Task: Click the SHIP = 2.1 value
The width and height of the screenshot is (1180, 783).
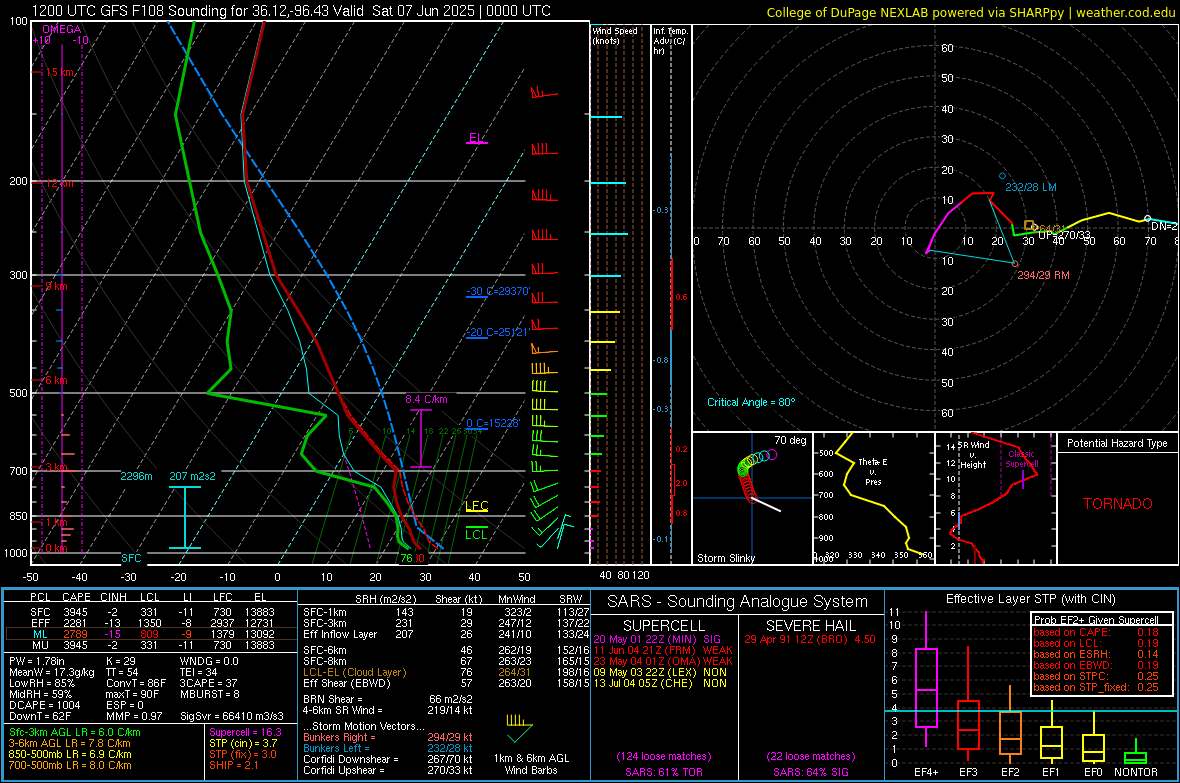Action: pyautogui.click(x=234, y=765)
